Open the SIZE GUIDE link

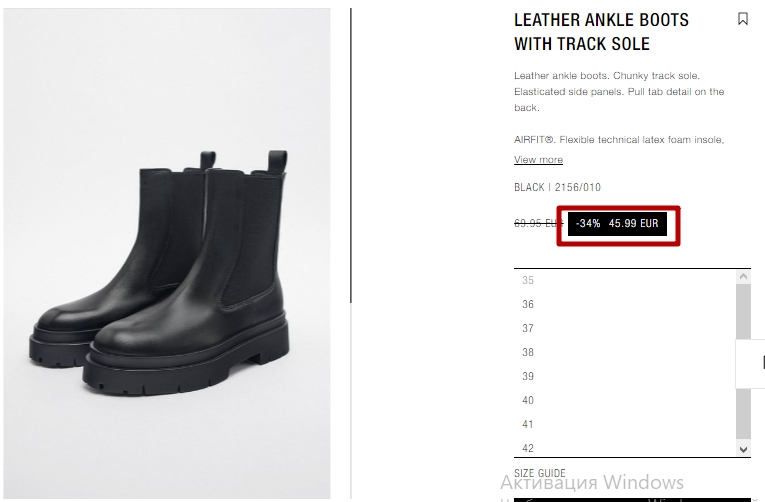pos(540,473)
